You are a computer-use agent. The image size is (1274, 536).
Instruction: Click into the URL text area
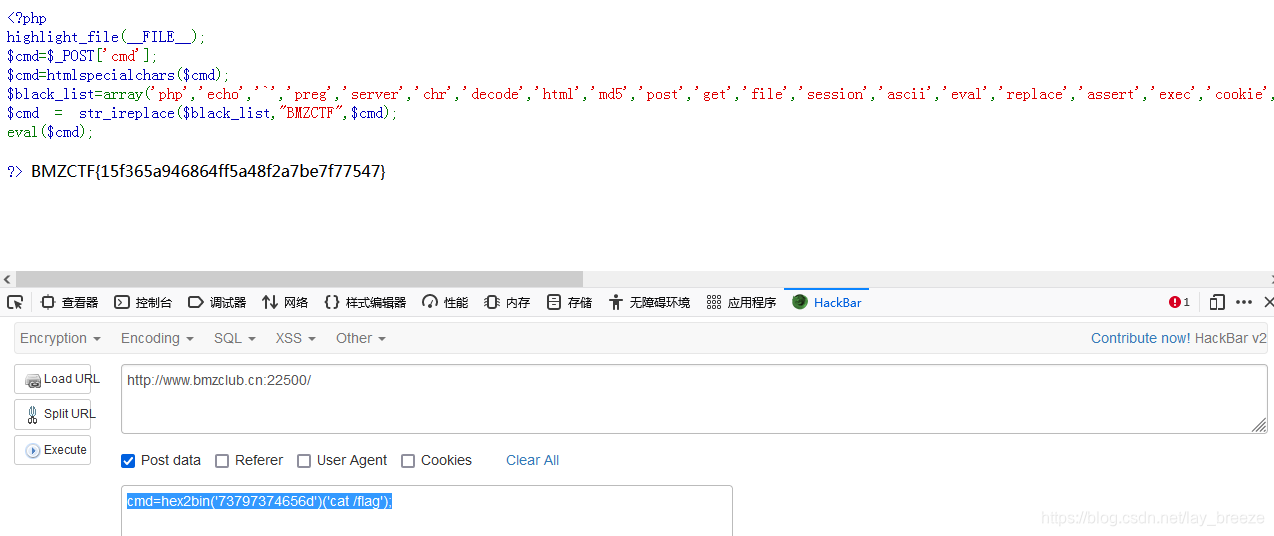pos(694,399)
